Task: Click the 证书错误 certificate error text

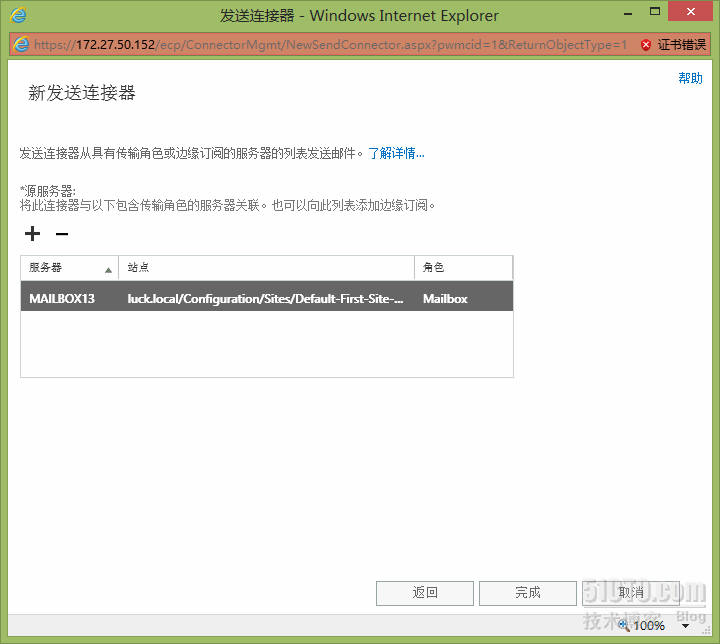Action: coord(681,45)
